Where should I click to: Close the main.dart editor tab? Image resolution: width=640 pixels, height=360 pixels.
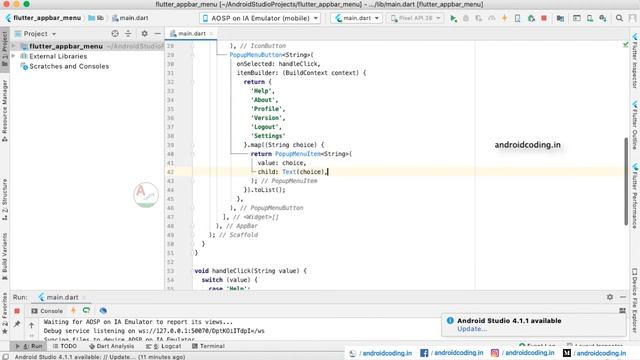click(211, 33)
